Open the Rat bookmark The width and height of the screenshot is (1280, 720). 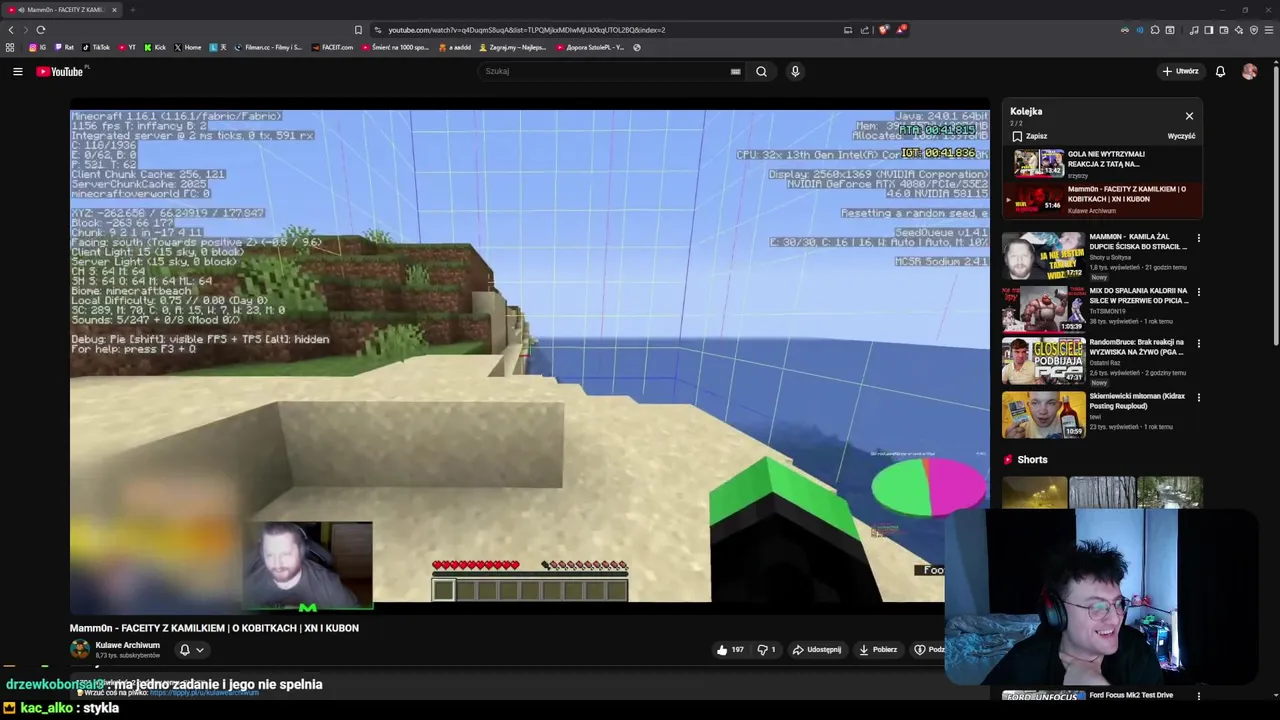64,47
